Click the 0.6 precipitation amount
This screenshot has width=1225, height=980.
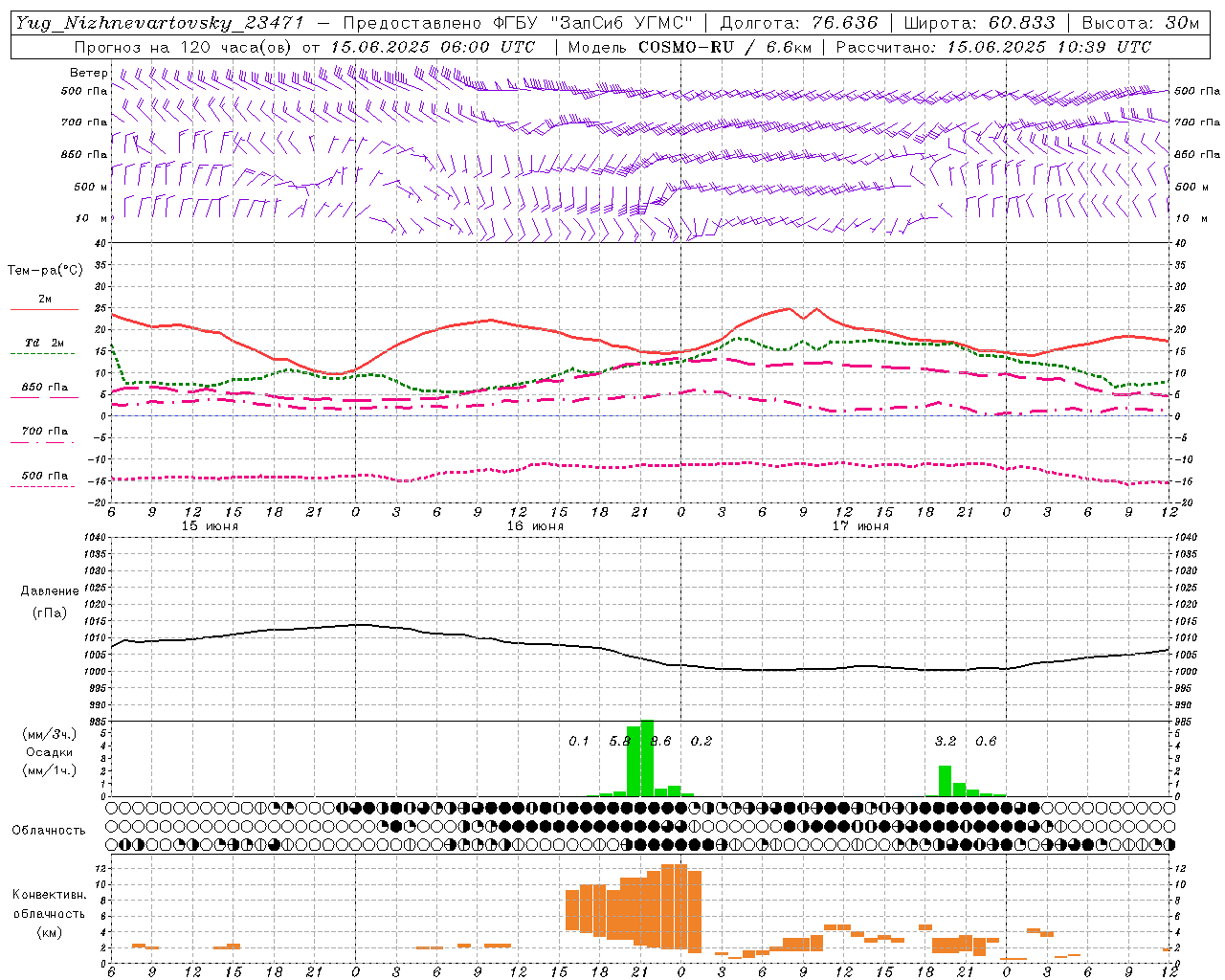(986, 741)
